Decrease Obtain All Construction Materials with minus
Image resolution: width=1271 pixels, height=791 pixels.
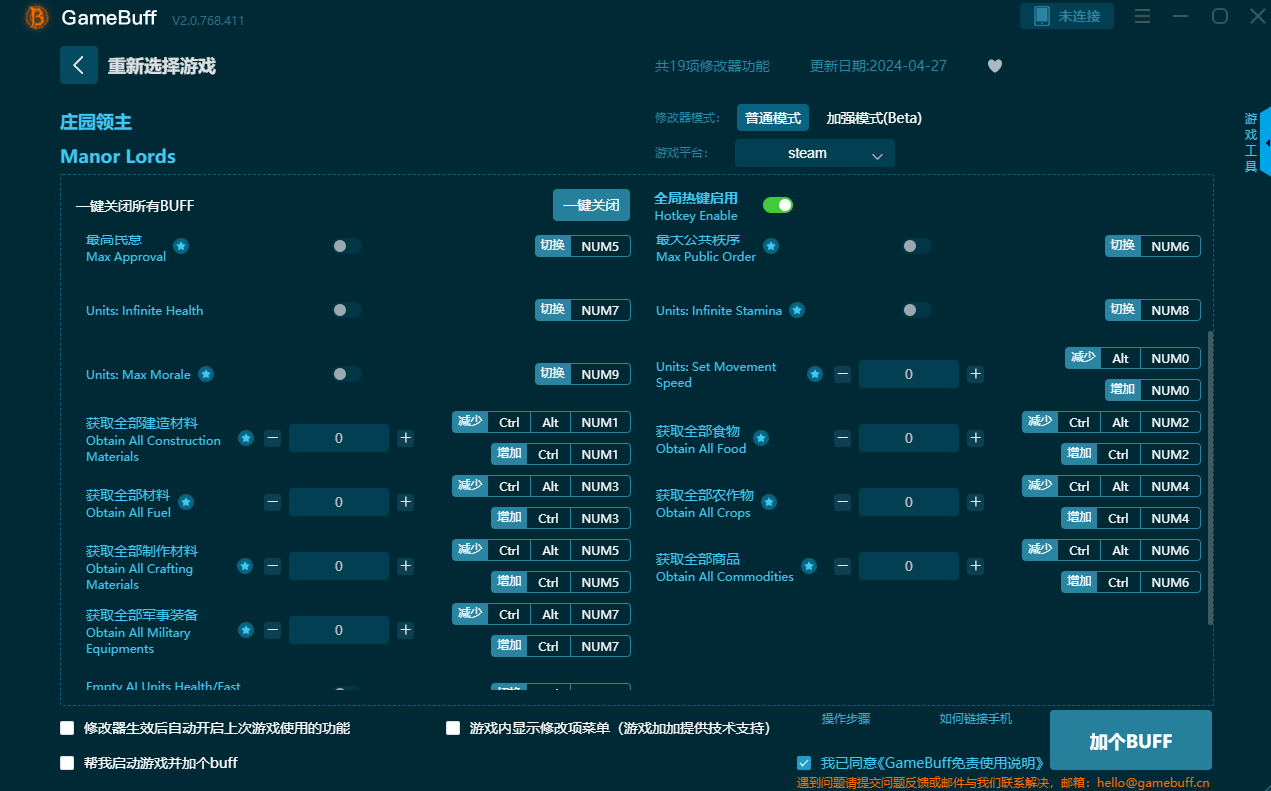click(272, 438)
